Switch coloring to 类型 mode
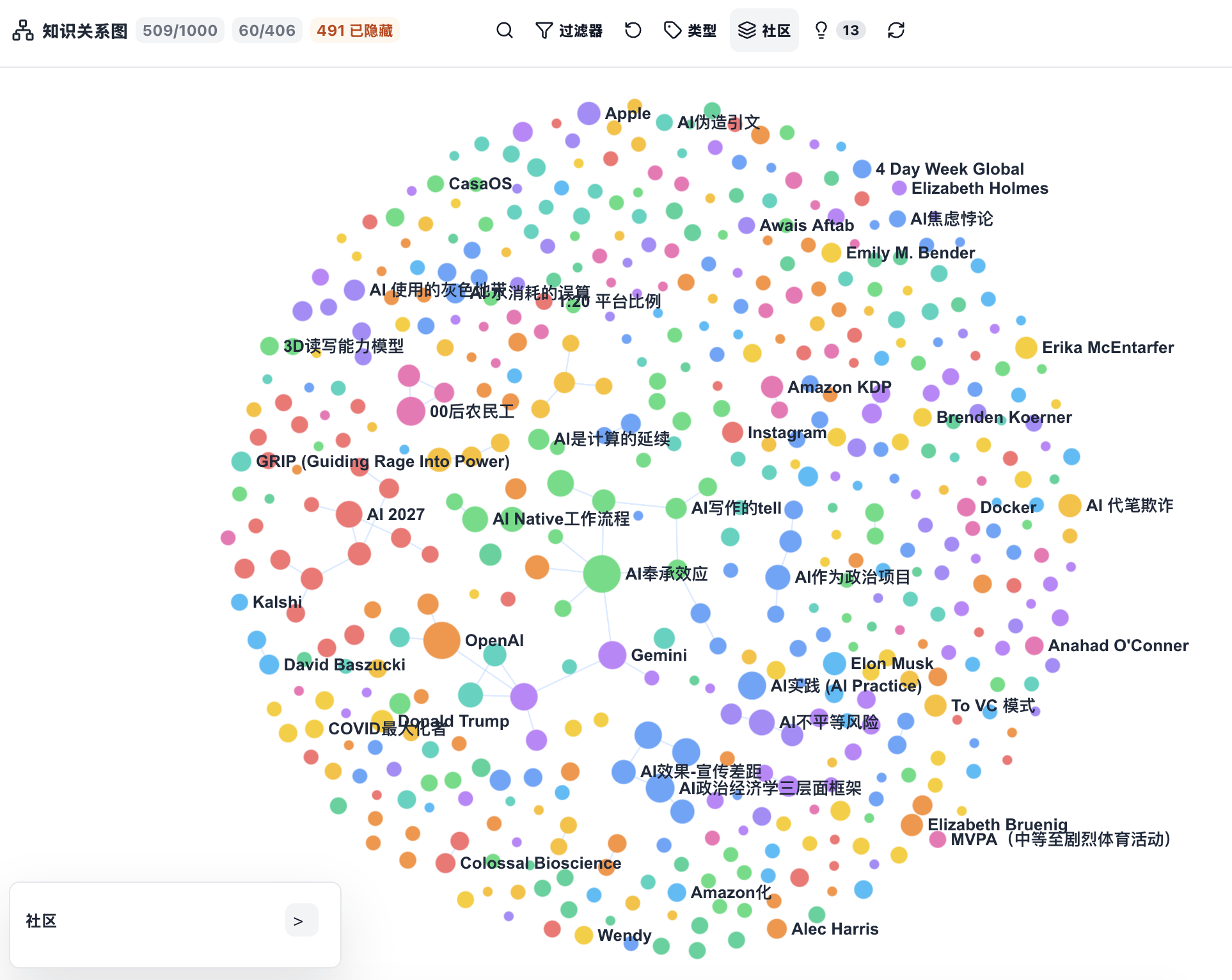 pos(690,30)
